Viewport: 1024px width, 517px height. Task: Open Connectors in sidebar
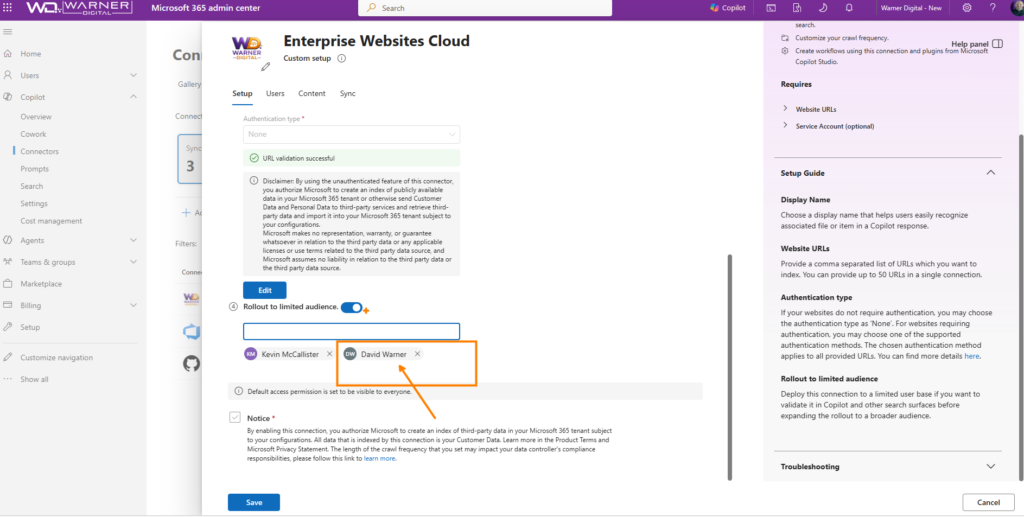tap(39, 151)
